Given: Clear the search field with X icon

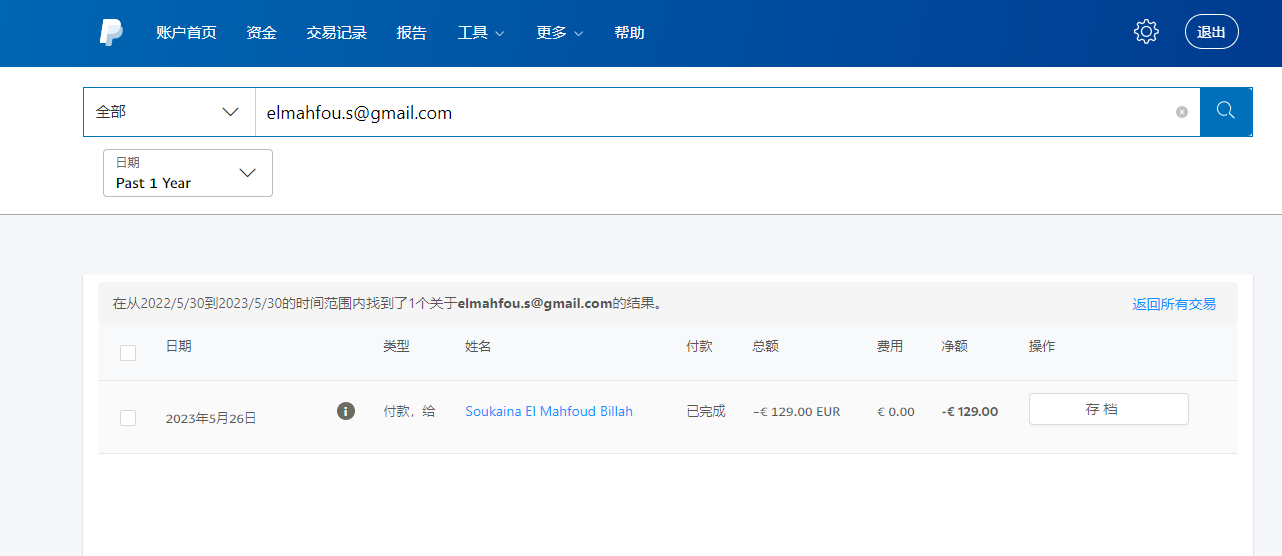Looking at the screenshot, I should point(1182,112).
